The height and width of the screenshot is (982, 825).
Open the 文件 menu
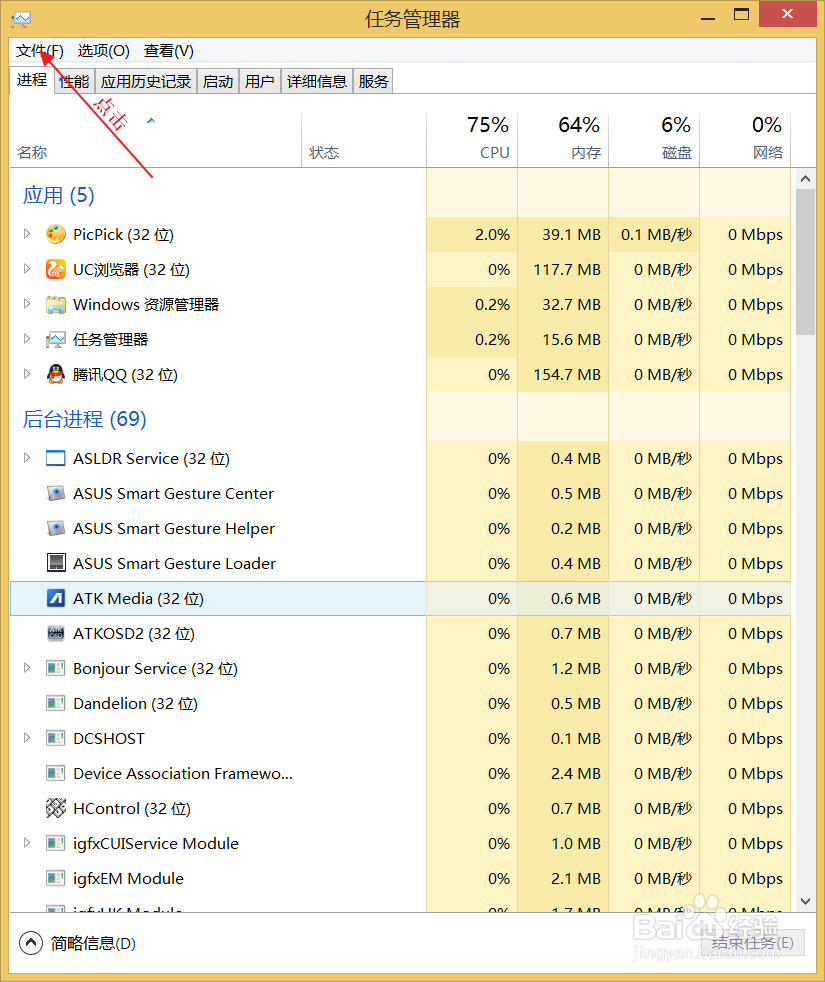39,50
